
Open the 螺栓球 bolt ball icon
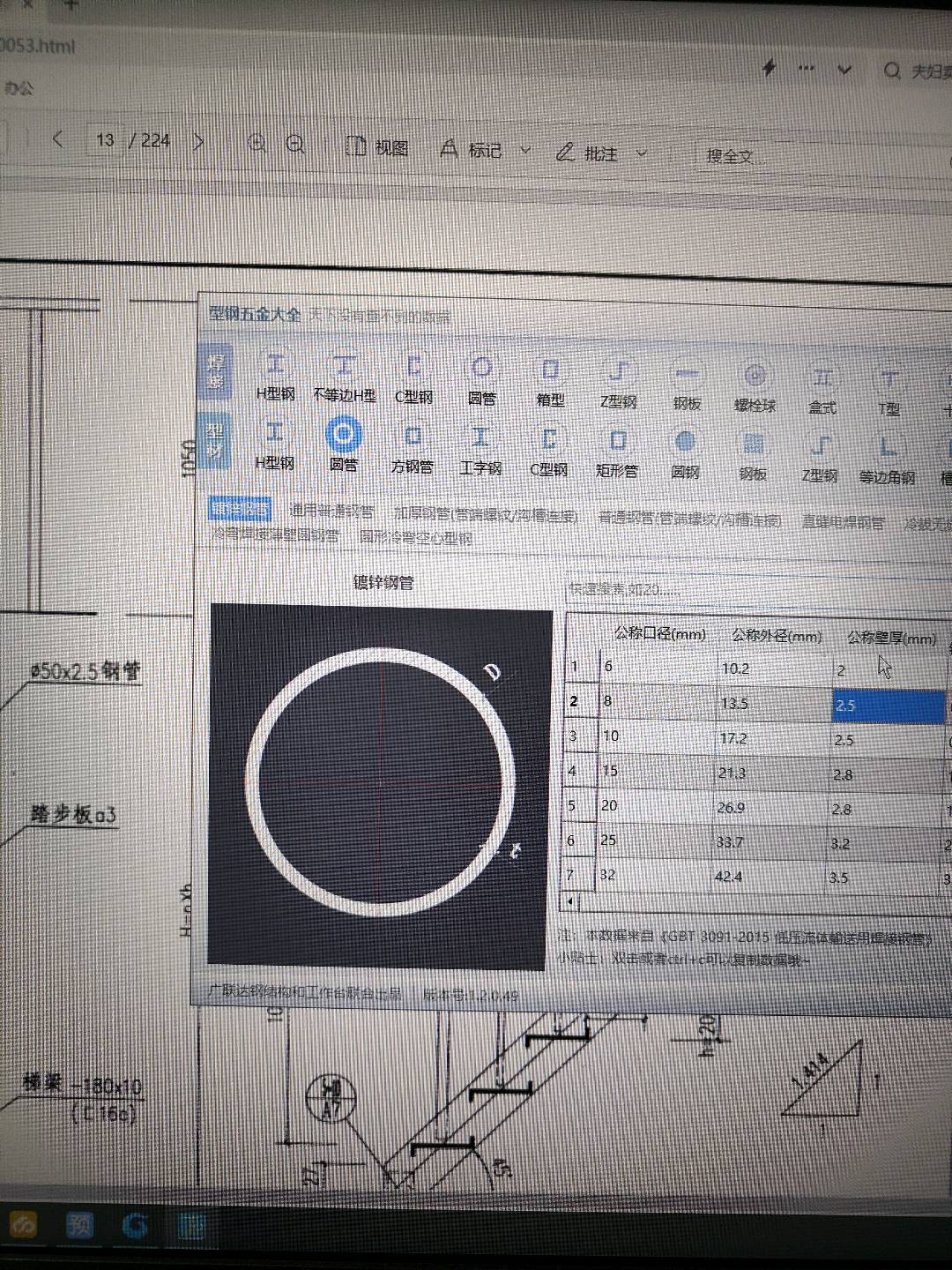coord(755,389)
